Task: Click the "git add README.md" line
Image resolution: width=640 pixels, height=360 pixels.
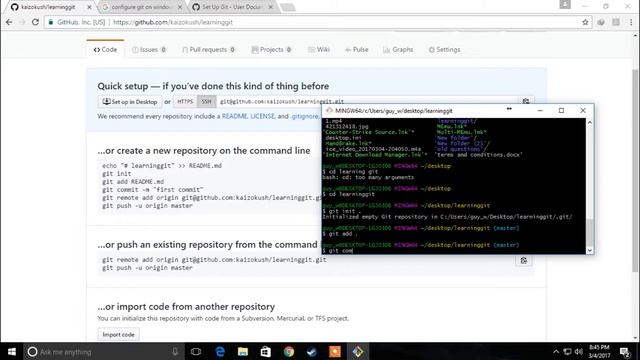Action: tap(133, 182)
